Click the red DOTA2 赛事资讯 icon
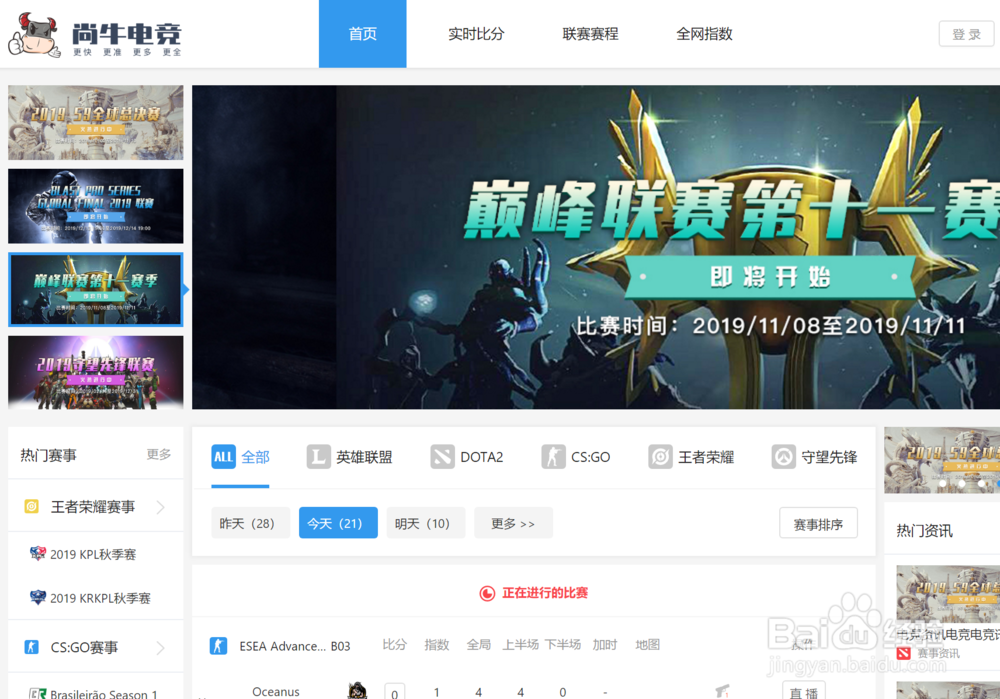 click(x=903, y=653)
